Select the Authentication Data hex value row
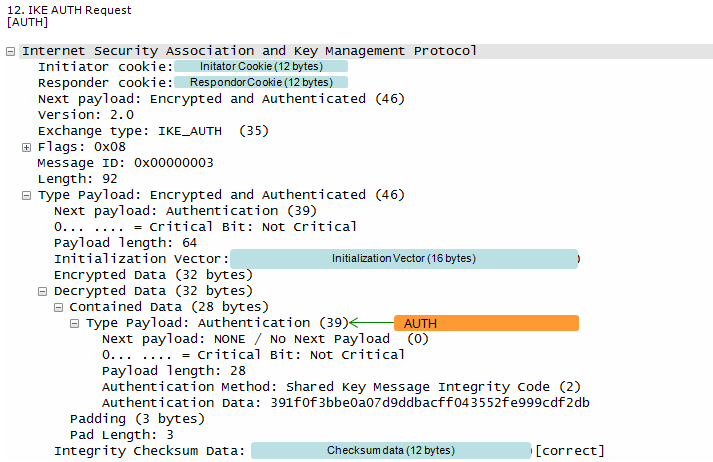Image resolution: width=713 pixels, height=462 pixels. coord(346,403)
